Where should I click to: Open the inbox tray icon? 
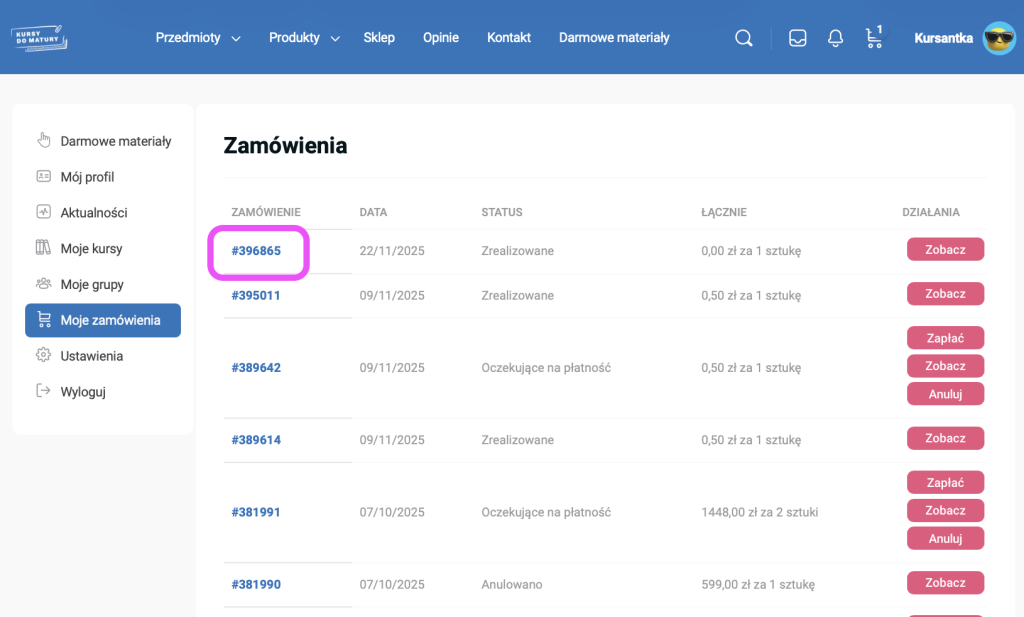click(797, 38)
